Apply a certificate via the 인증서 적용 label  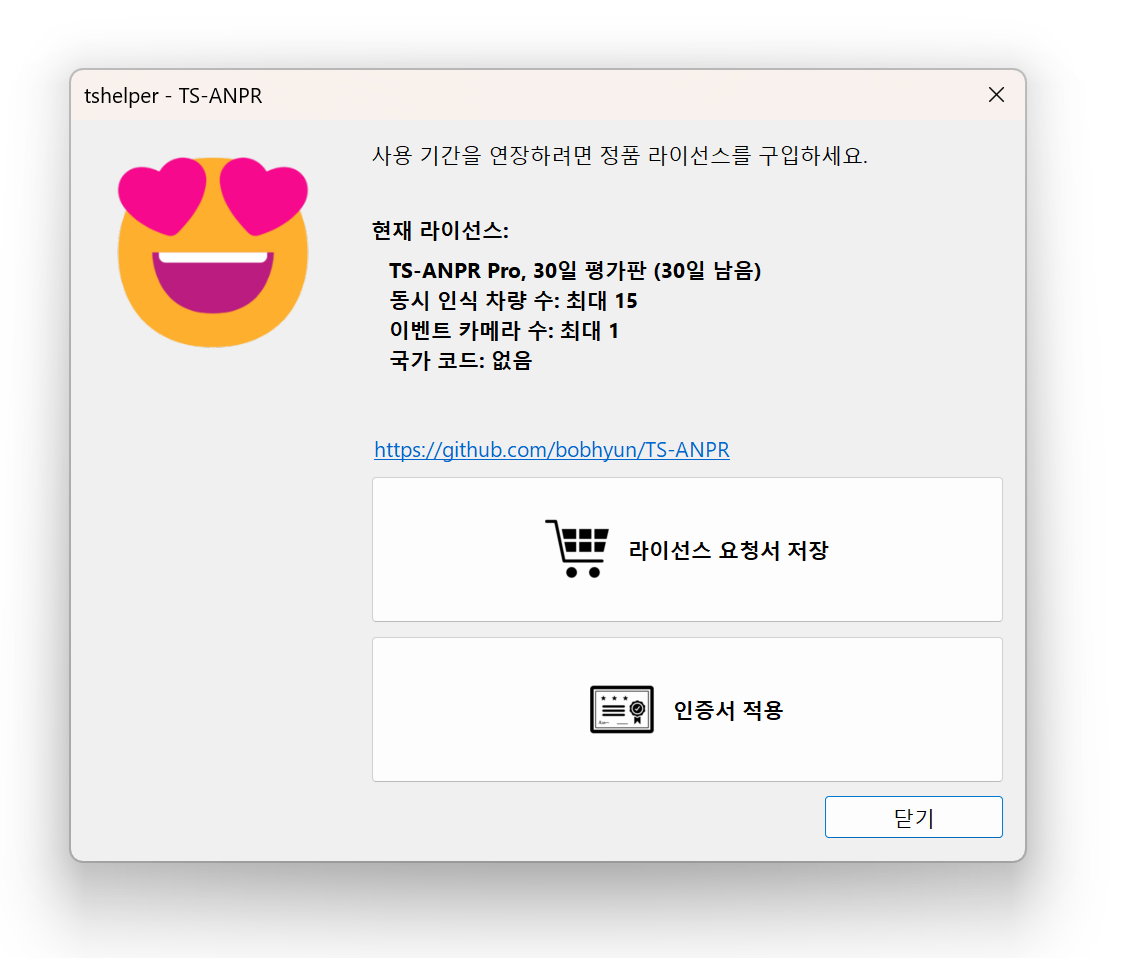coord(728,710)
